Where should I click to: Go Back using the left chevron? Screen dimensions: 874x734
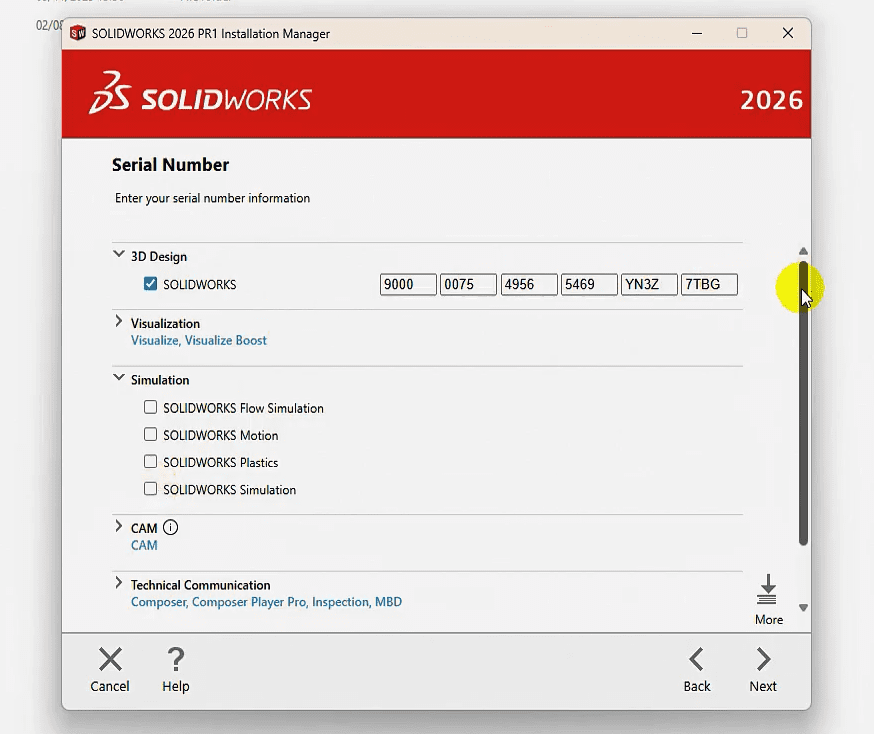click(x=696, y=659)
